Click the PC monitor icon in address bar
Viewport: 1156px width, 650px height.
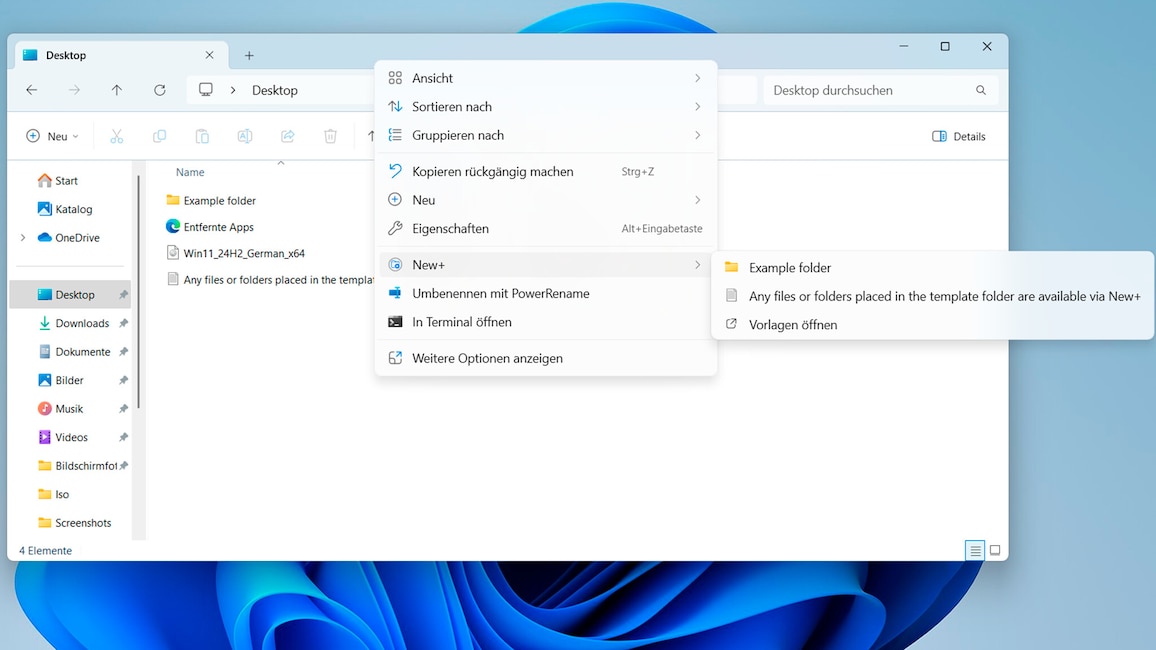[x=206, y=90]
